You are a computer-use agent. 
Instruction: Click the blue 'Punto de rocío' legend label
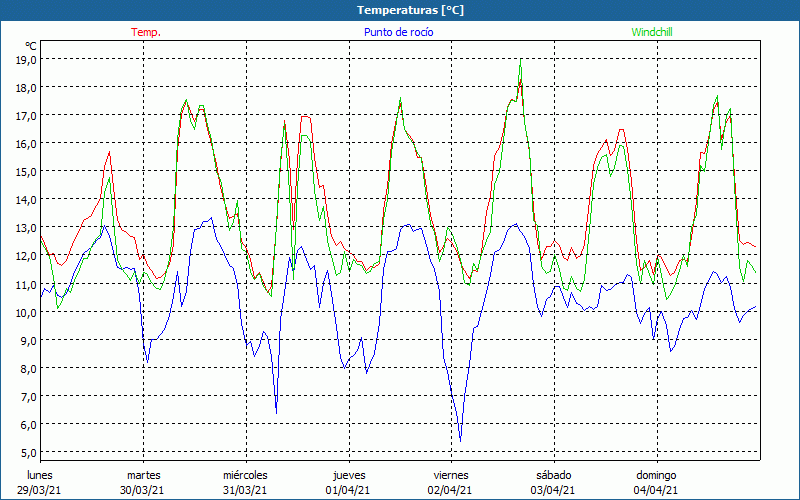pyautogui.click(x=398, y=32)
